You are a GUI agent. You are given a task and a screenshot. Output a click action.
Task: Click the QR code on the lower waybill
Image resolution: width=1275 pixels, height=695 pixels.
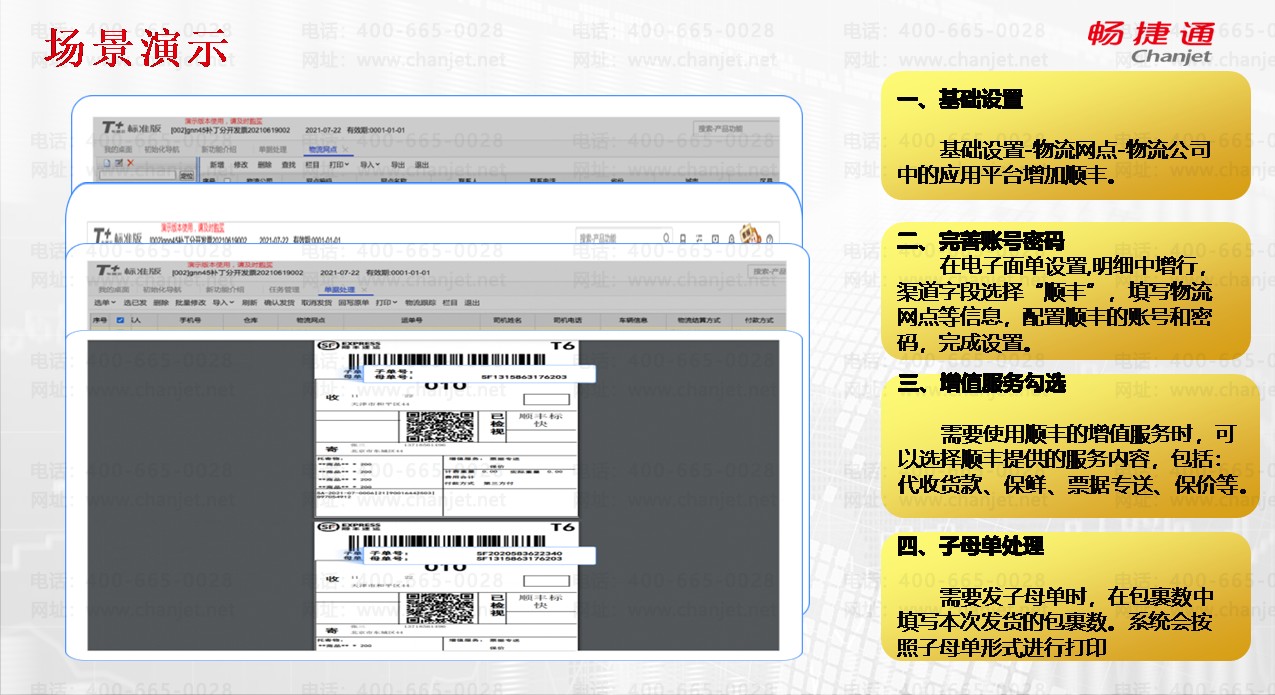tap(442, 607)
